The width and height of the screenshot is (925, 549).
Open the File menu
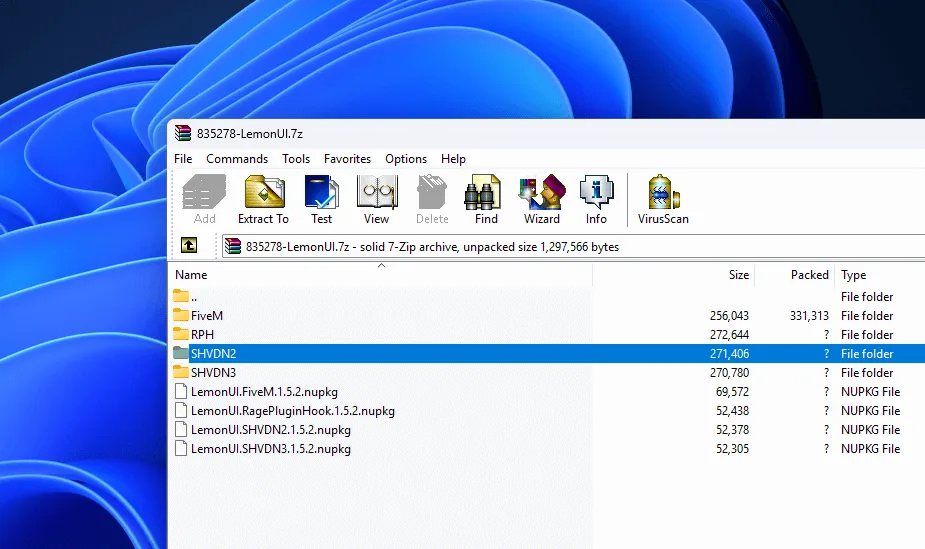(x=183, y=159)
